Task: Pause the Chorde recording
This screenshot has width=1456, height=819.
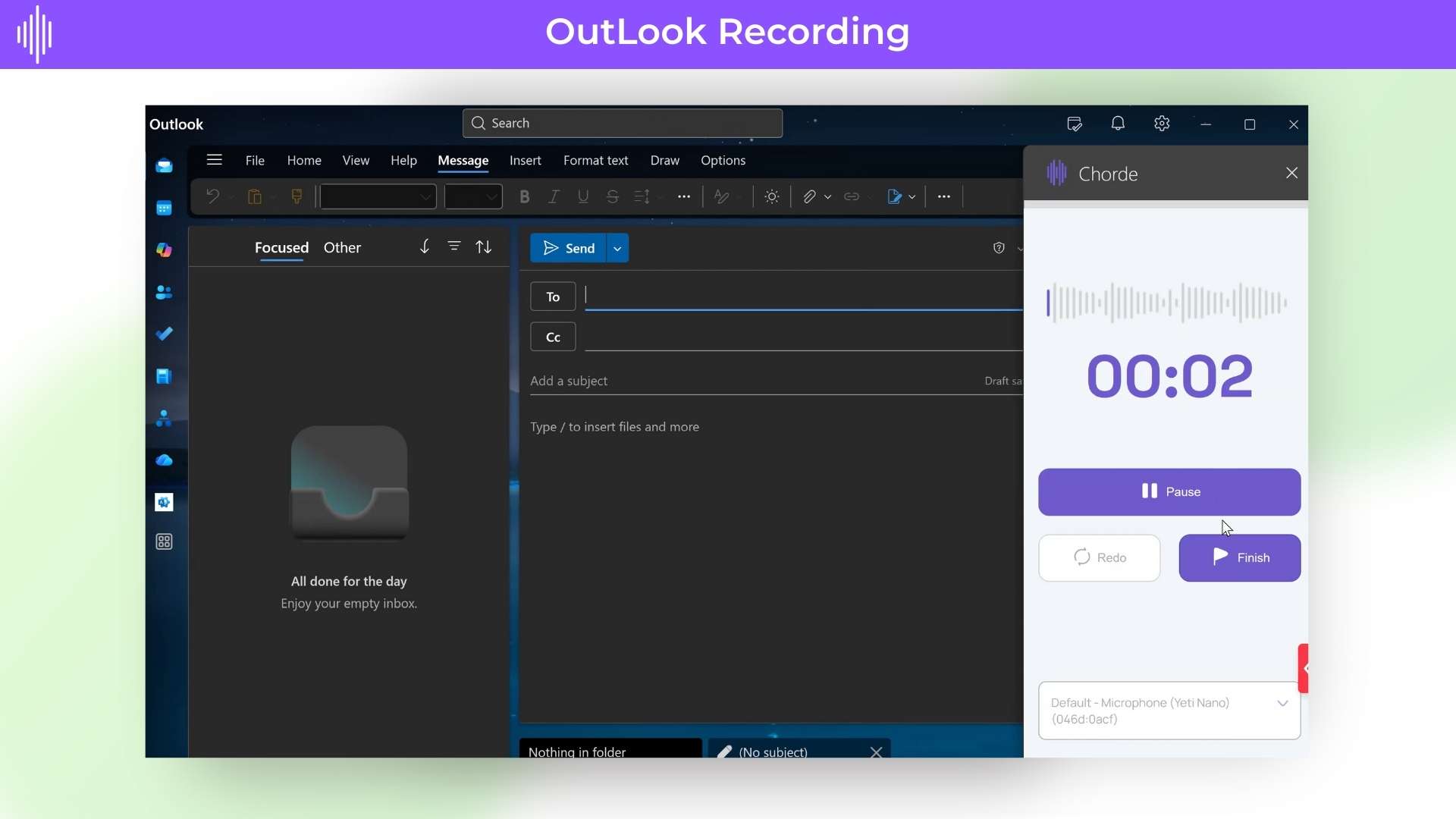Action: click(1169, 491)
